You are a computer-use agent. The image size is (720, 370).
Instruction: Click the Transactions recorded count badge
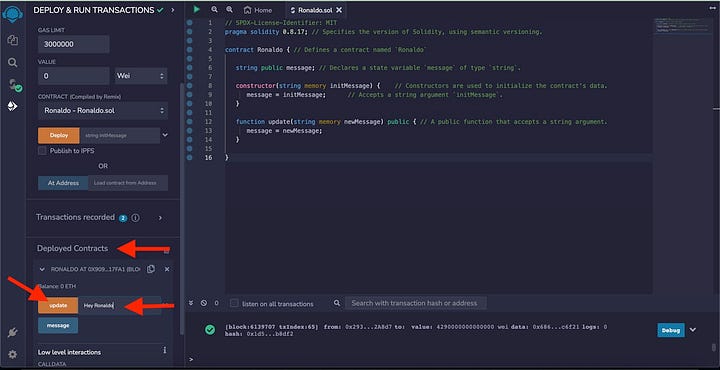tap(123, 218)
